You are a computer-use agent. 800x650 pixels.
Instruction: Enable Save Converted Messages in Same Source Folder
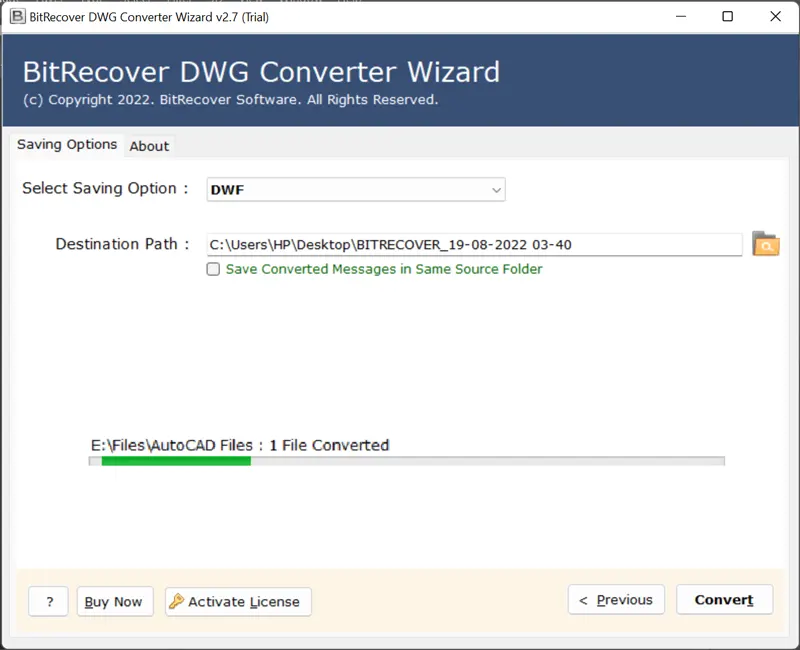click(213, 269)
